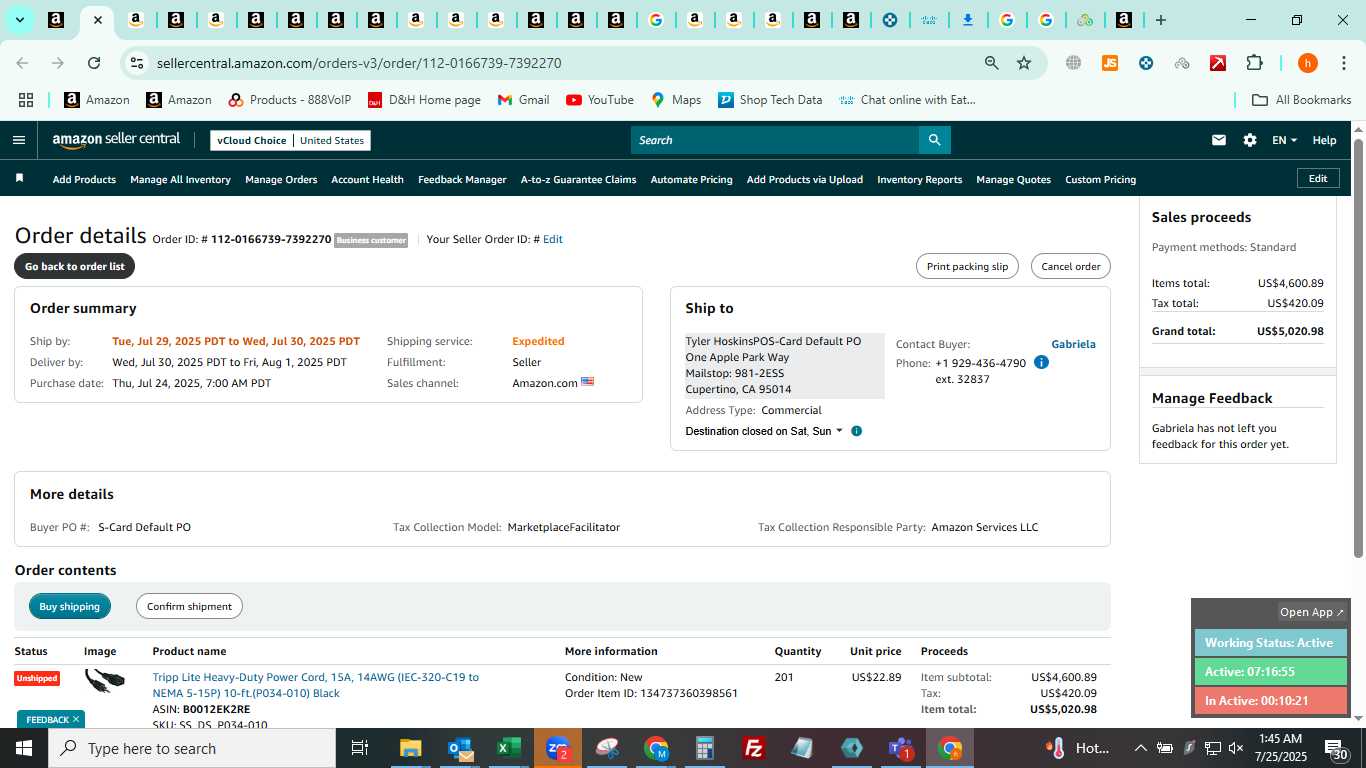This screenshot has width=1366, height=768.
Task: Open the tab search dropdown chevron
Action: [x=19, y=20]
